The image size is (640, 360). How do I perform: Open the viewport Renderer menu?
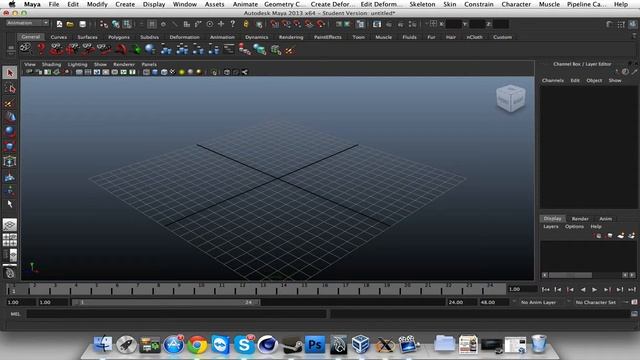[124, 64]
